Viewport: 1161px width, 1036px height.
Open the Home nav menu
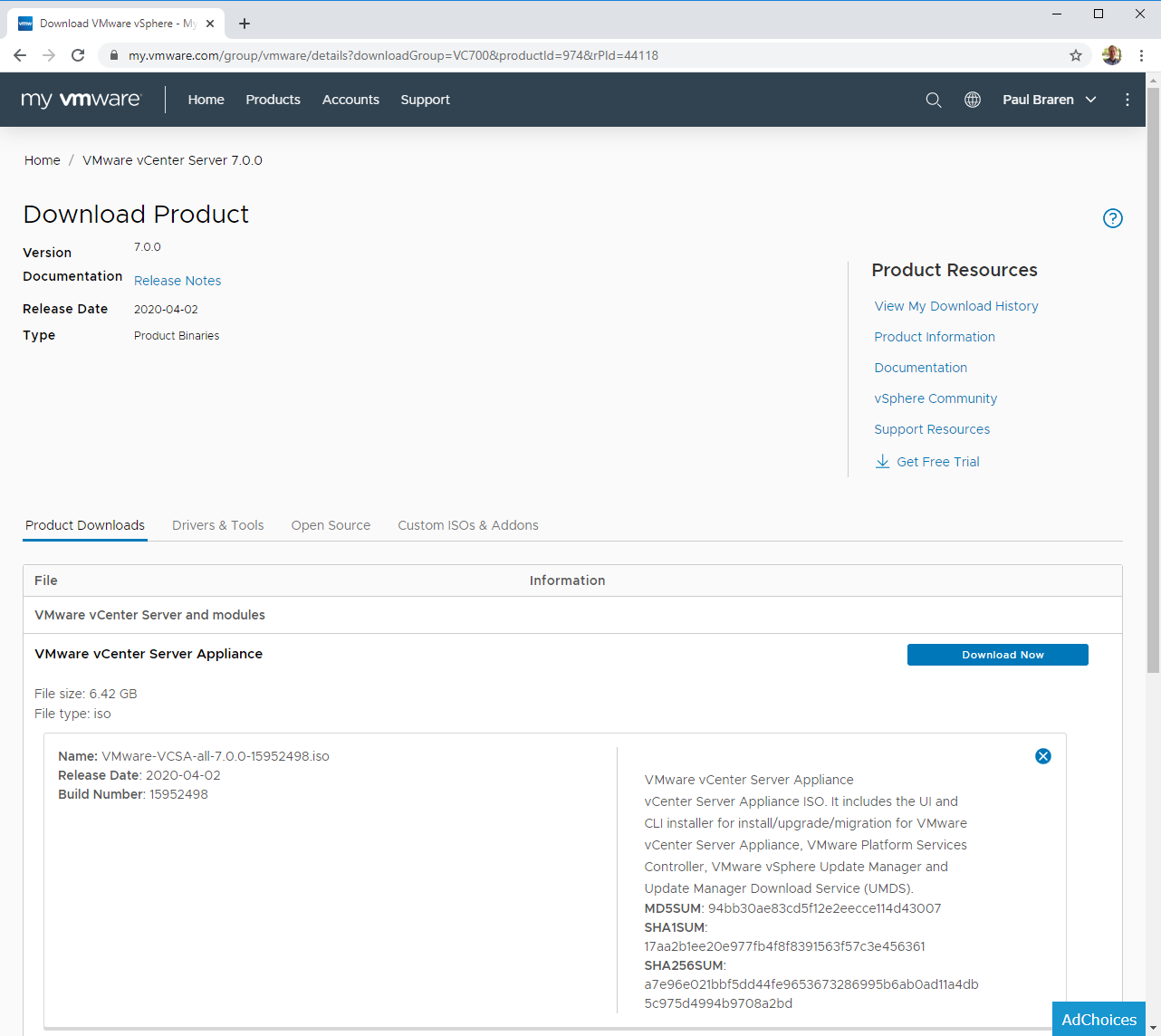pyautogui.click(x=206, y=100)
